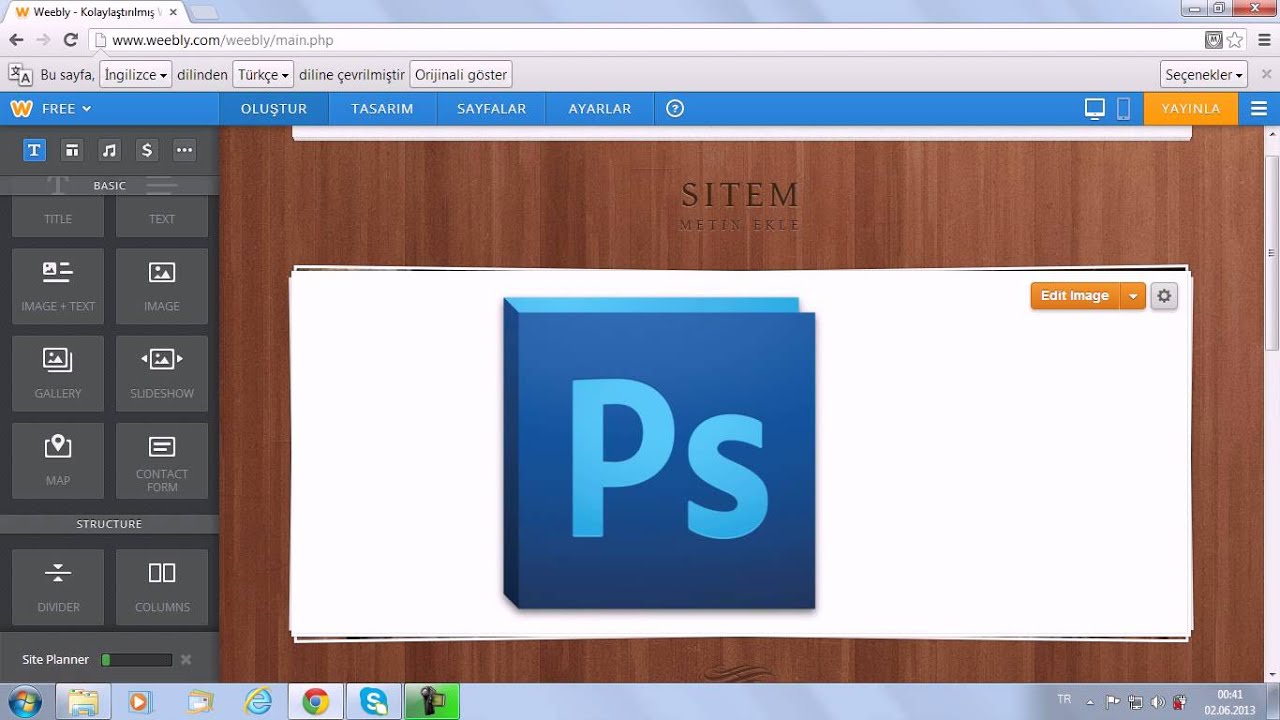1280x720 pixels.
Task: Choose the Gallery element
Action: point(58,373)
